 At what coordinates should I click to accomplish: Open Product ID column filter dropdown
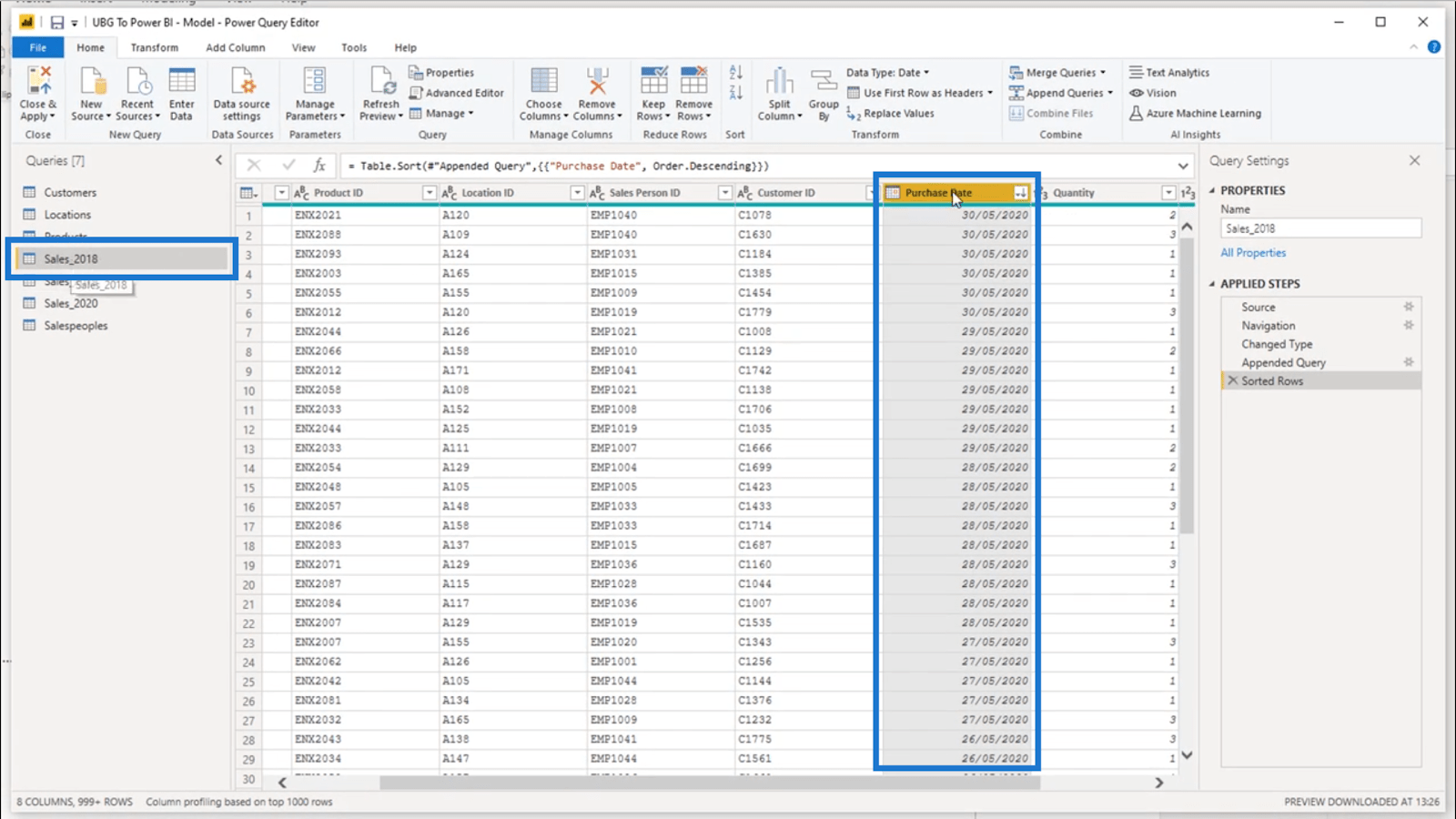pos(429,193)
